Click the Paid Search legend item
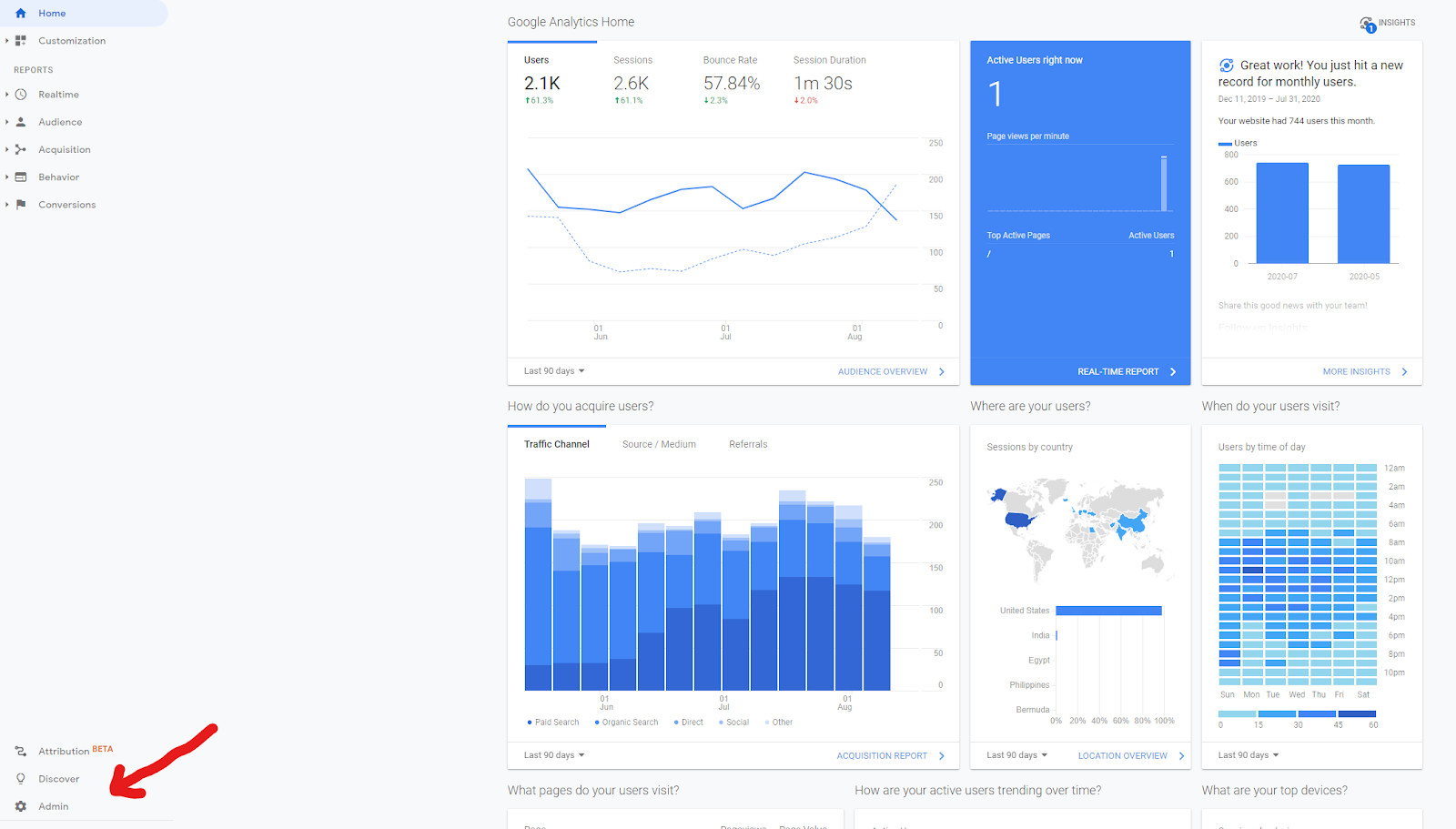Image resolution: width=1456 pixels, height=829 pixels. (x=553, y=723)
